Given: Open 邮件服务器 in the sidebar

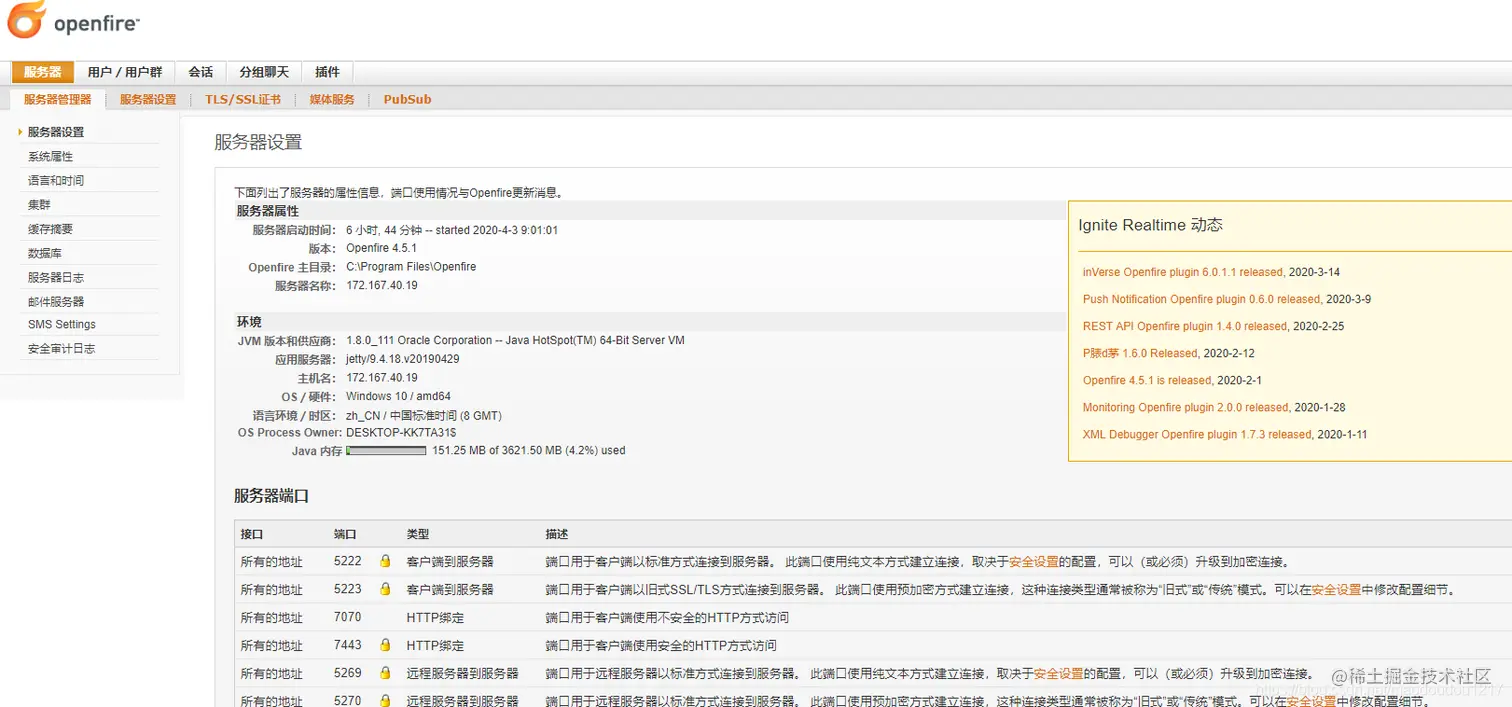Looking at the screenshot, I should point(56,301).
